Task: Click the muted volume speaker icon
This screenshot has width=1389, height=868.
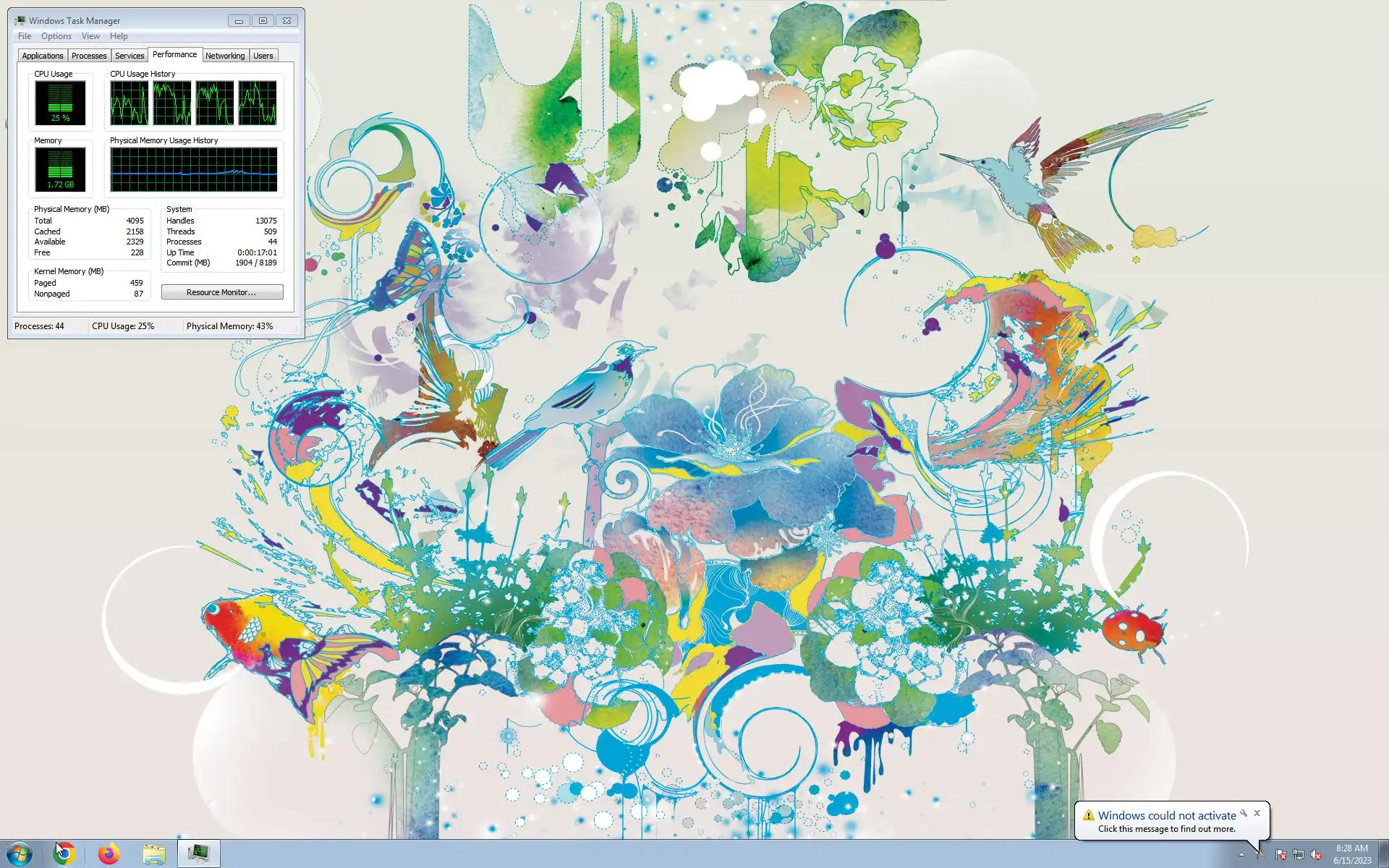Action: pyautogui.click(x=1316, y=855)
